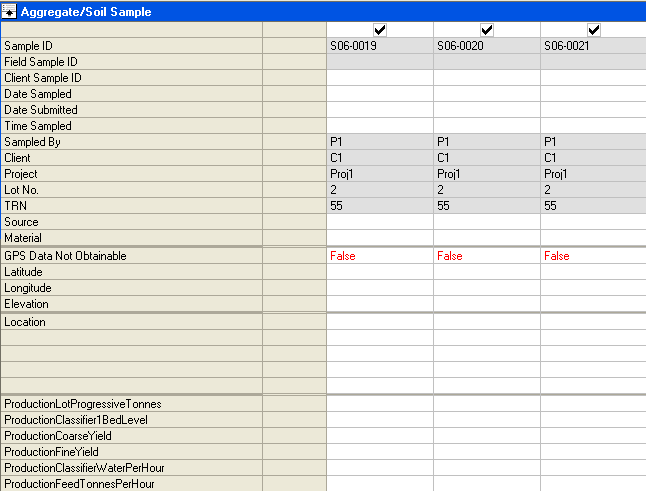
Task: Click the Sampled By row label
Action: [x=130, y=142]
